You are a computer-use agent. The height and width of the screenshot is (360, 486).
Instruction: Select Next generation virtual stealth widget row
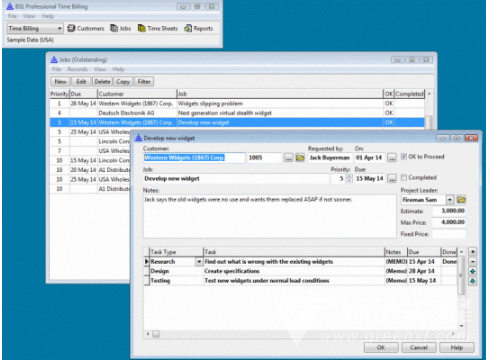(x=237, y=113)
